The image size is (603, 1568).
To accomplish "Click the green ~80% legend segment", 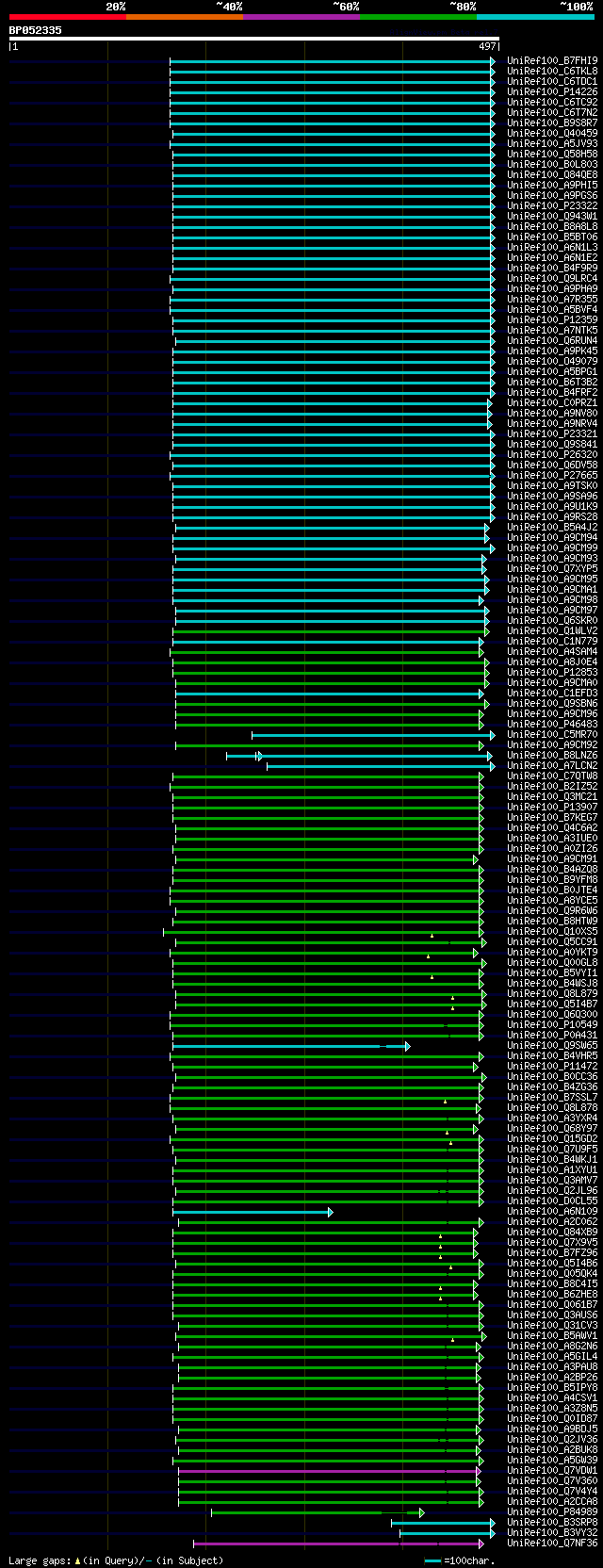I will (418, 17).
